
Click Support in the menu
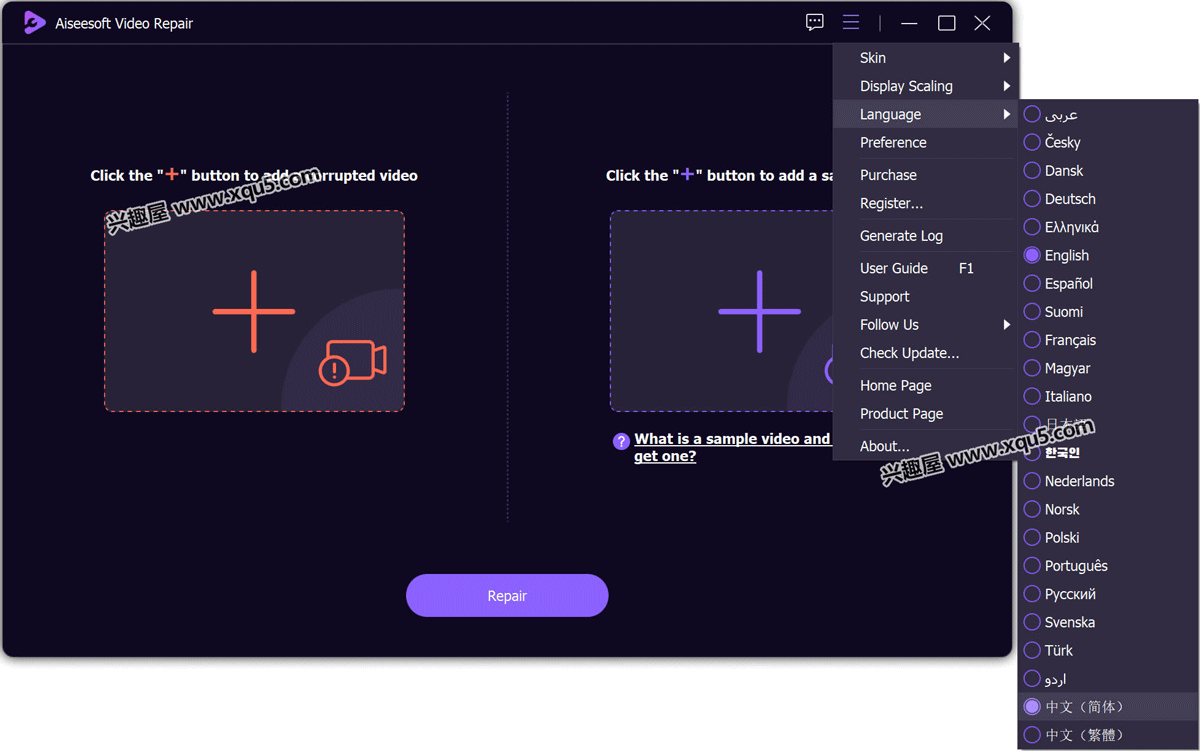tap(925, 297)
